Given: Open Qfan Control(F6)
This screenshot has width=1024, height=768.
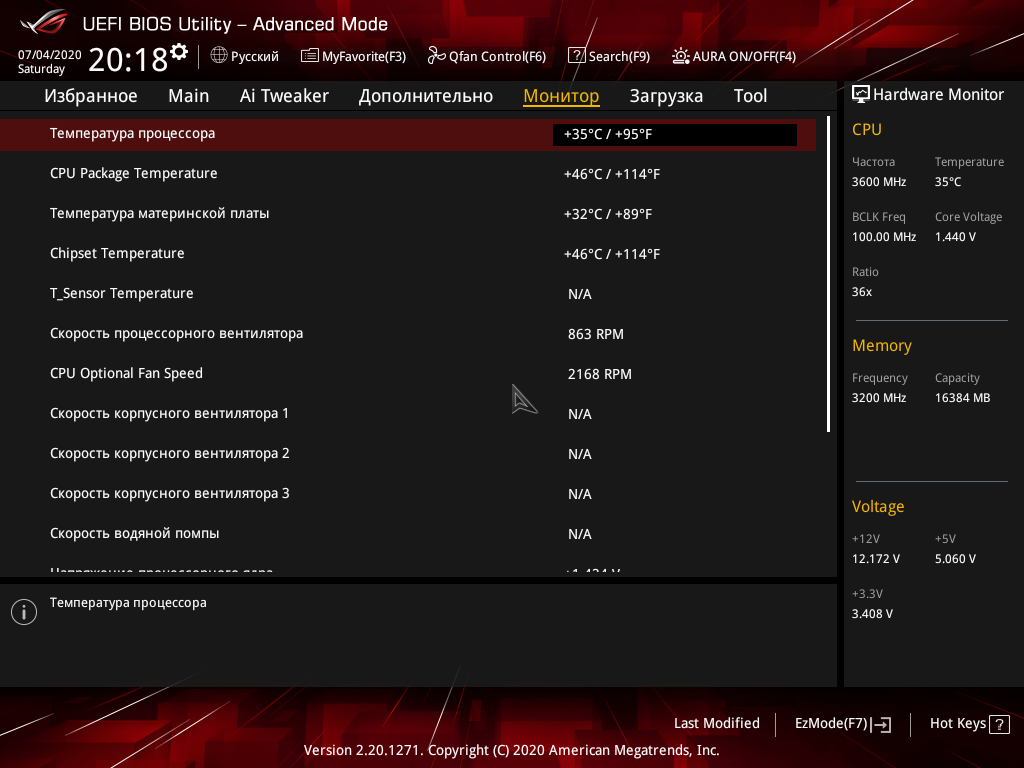Looking at the screenshot, I should 487,56.
